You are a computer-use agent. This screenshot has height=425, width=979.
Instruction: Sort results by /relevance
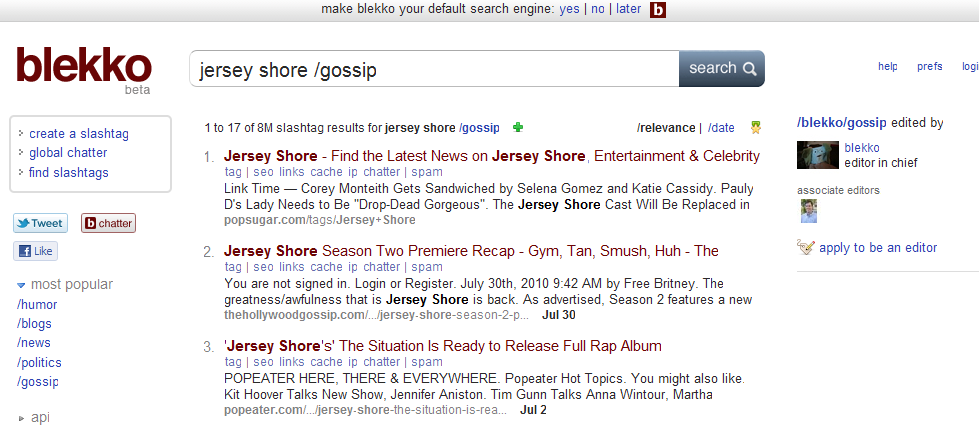point(666,128)
